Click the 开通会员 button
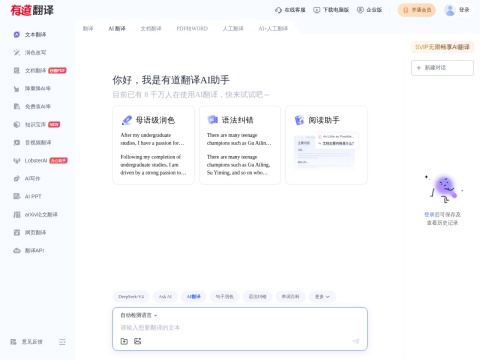 417,10
